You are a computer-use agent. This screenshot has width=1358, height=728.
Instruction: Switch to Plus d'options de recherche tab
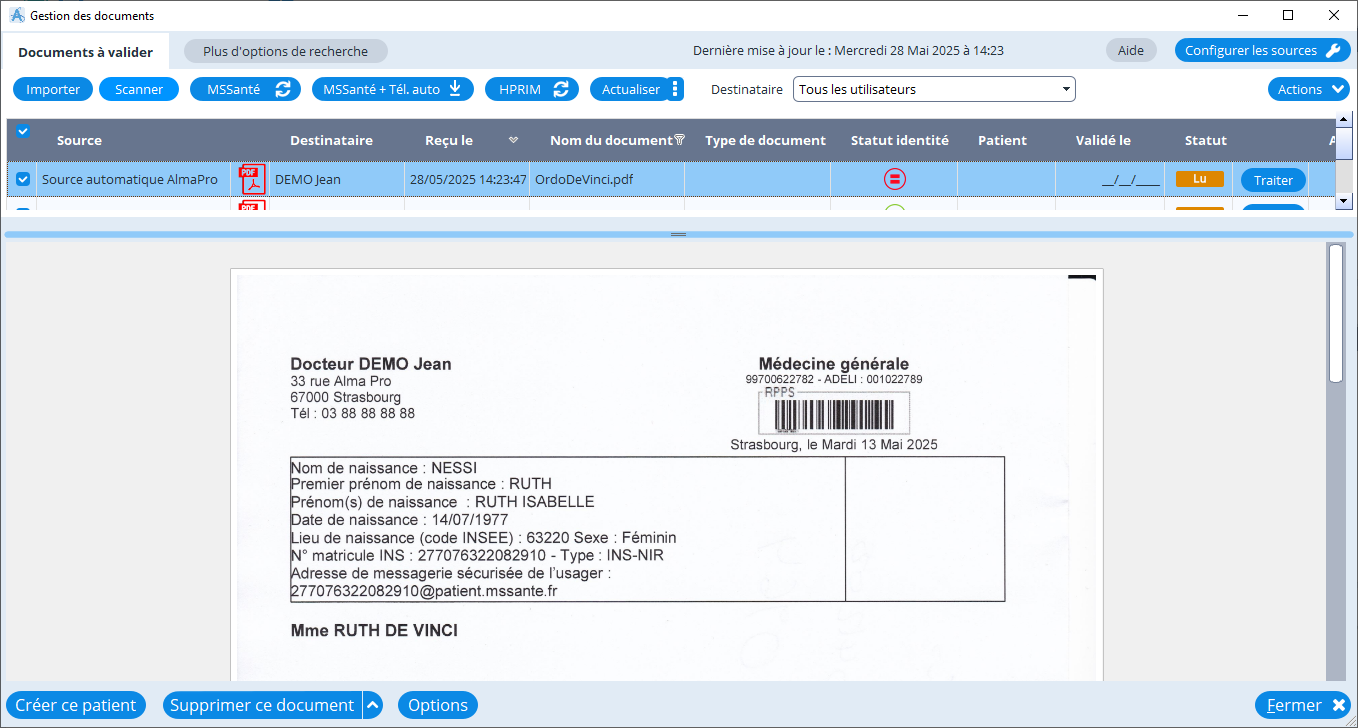285,51
